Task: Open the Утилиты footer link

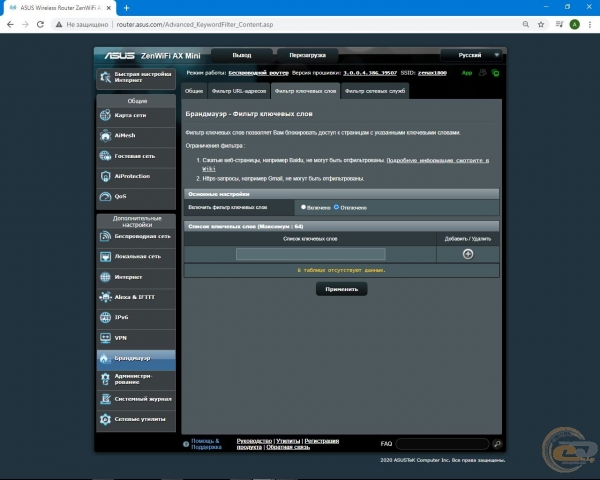Action: pyautogui.click(x=288, y=441)
